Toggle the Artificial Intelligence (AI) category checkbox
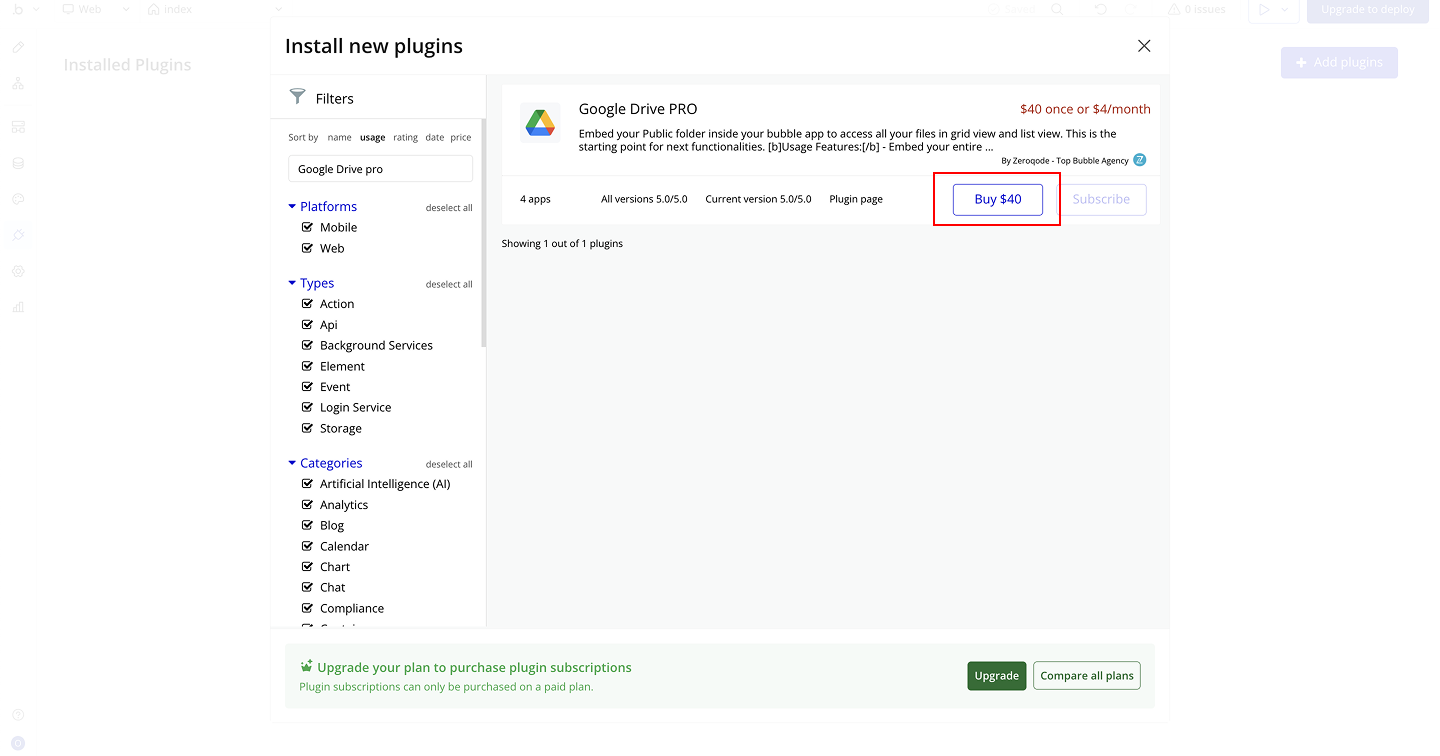This screenshot has height=756, width=1440. [x=308, y=484]
